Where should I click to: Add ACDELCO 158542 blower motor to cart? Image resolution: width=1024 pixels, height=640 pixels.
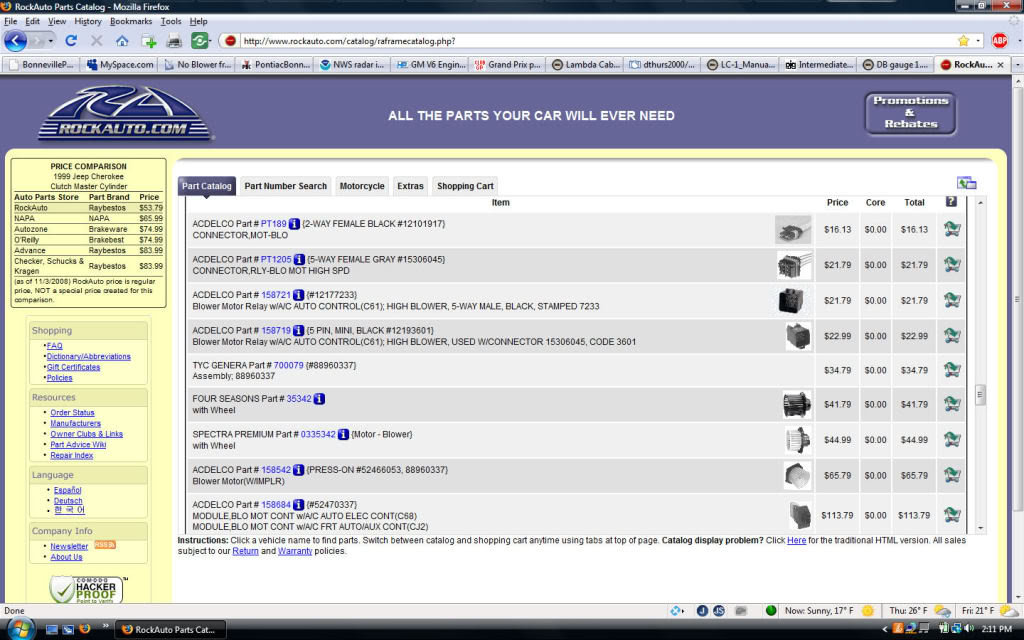click(x=952, y=475)
